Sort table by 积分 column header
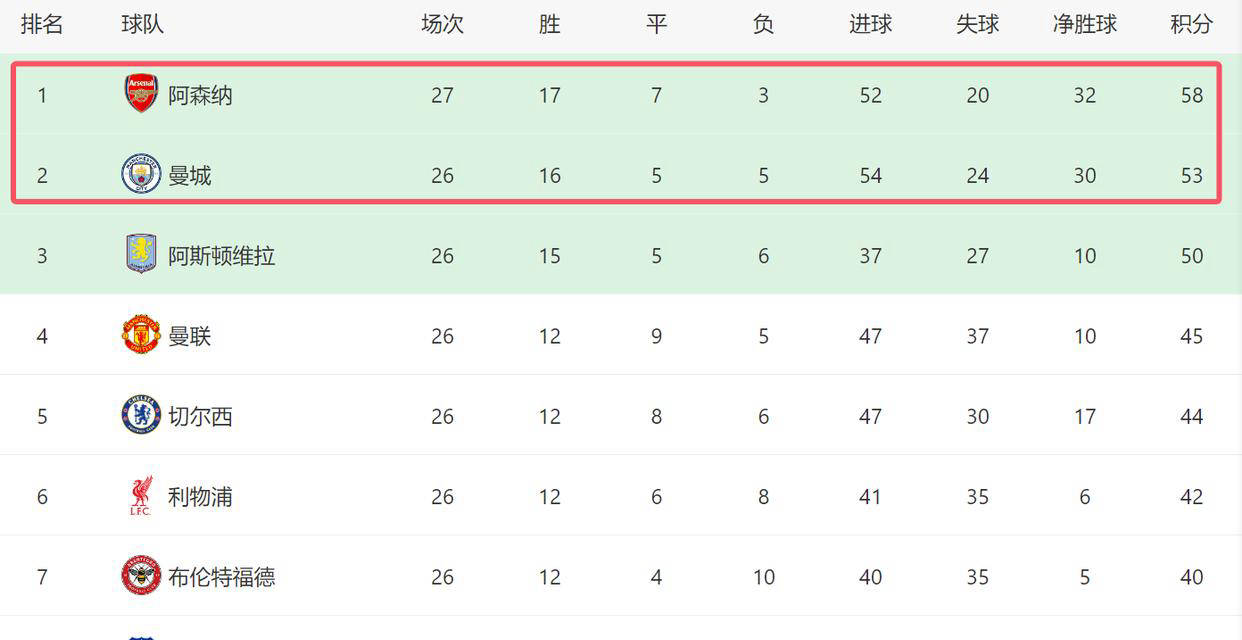Screen dimensions: 1242x640 coord(1191,24)
